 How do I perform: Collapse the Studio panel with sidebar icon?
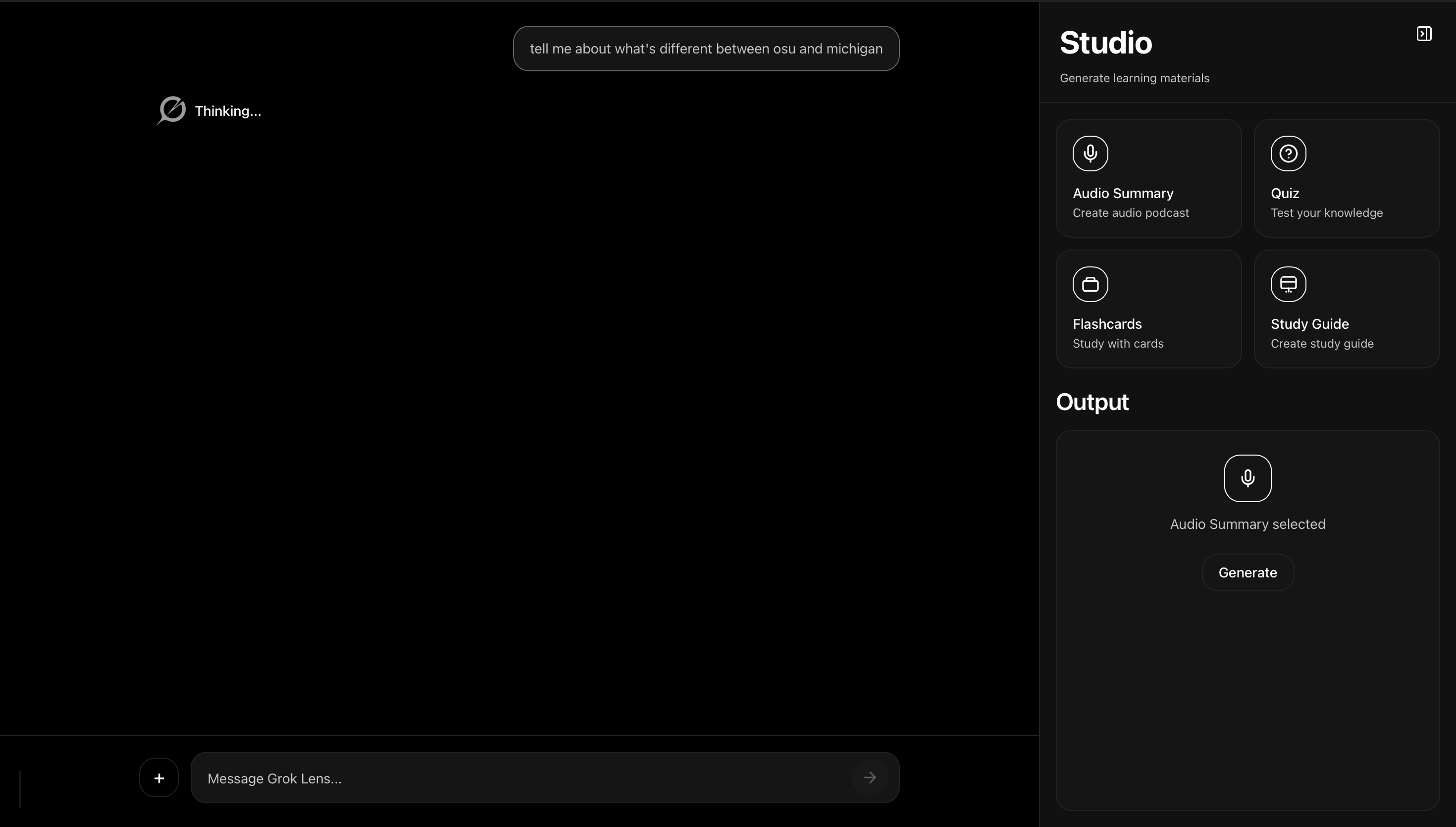[x=1424, y=34]
